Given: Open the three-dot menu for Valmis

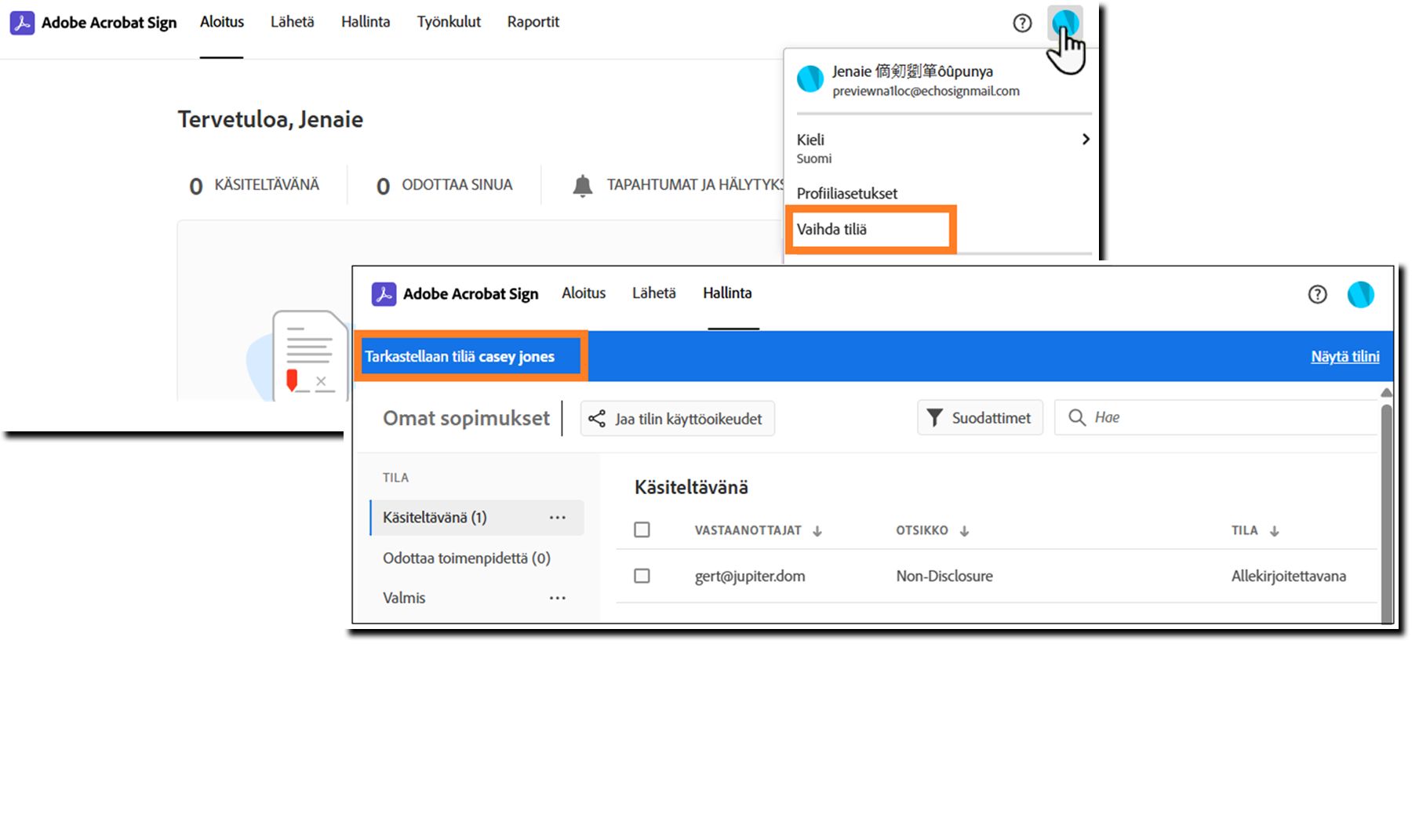Looking at the screenshot, I should click(x=558, y=598).
